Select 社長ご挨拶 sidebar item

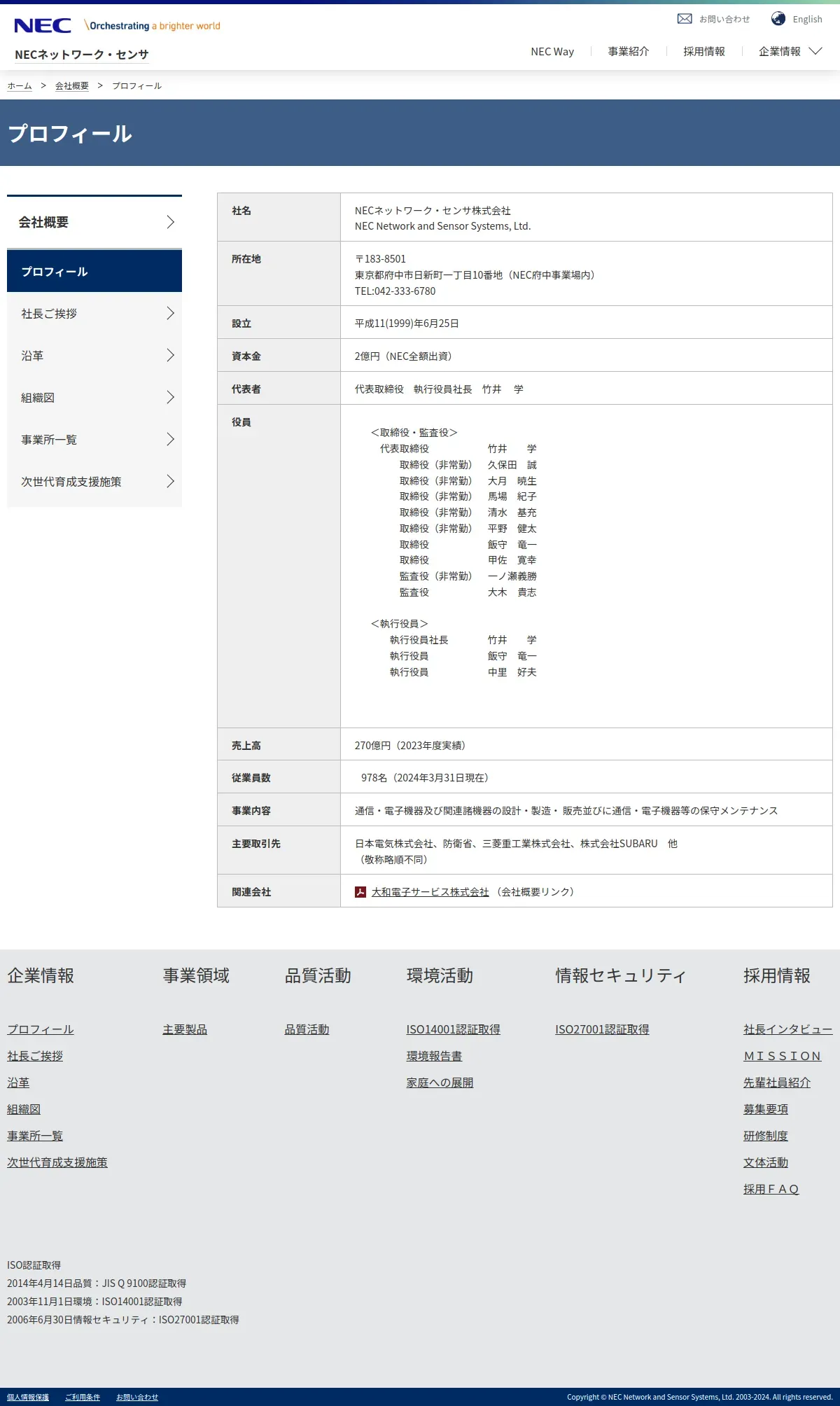pos(94,313)
